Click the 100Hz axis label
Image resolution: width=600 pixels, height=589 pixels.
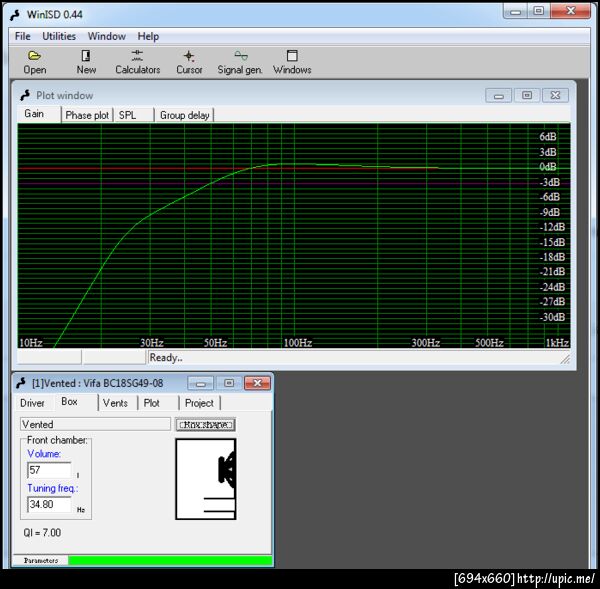coord(298,343)
